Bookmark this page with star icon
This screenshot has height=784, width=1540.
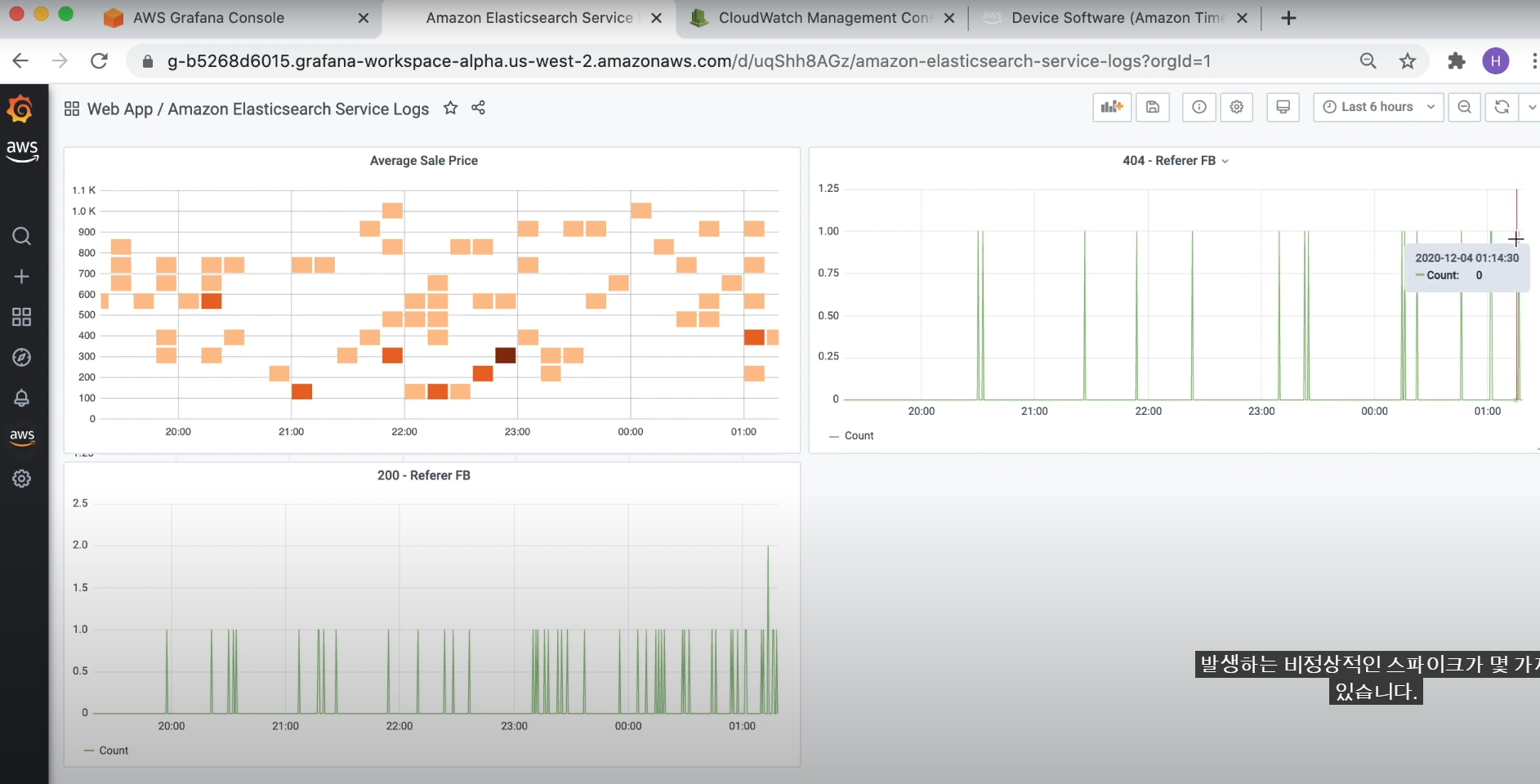pyautogui.click(x=1407, y=60)
